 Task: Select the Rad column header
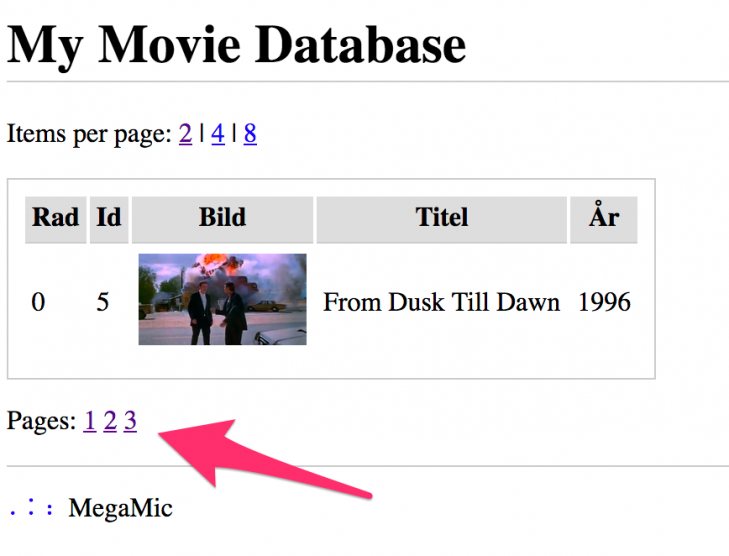[x=56, y=219]
